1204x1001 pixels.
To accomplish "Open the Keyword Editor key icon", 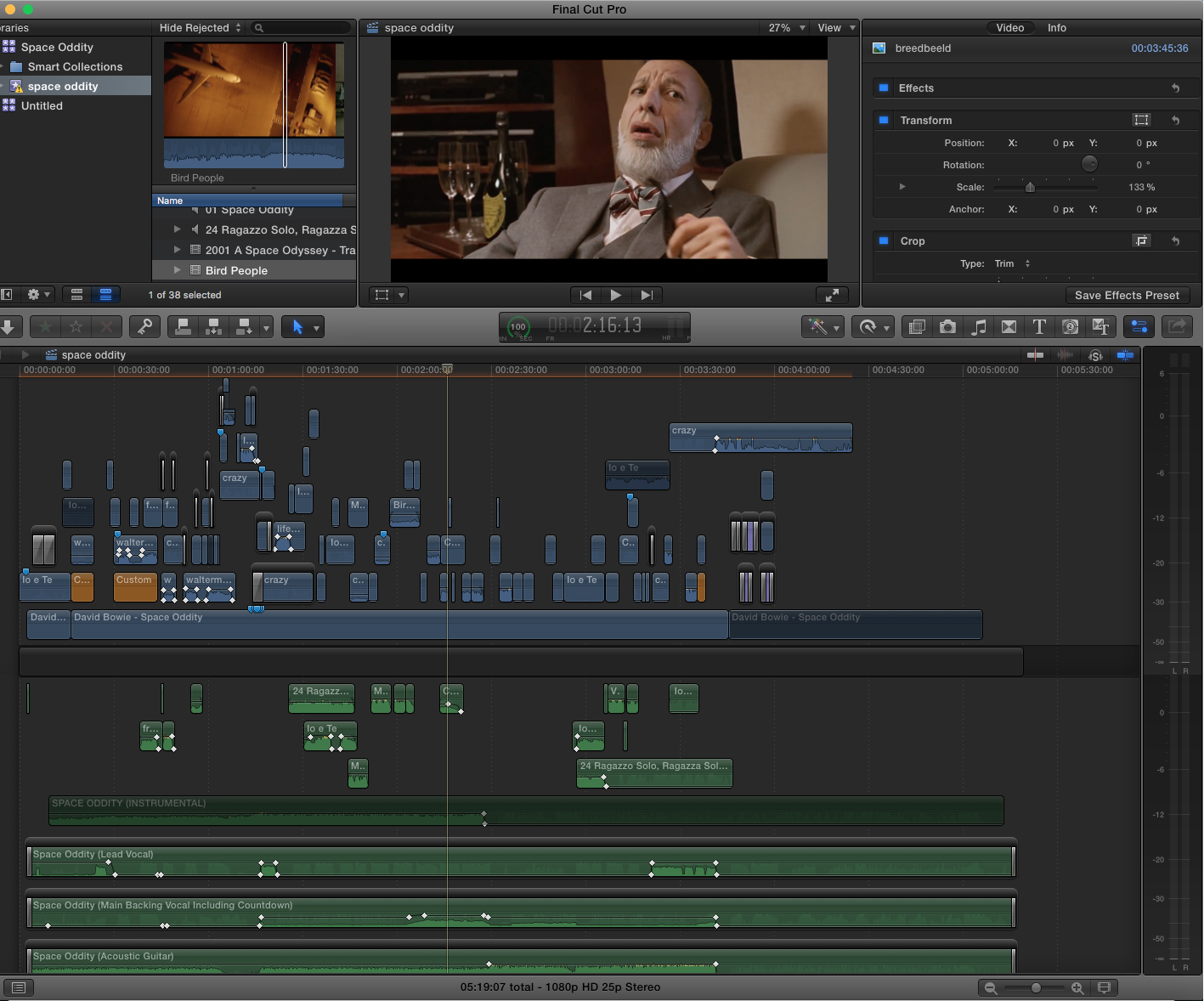I will click(144, 326).
